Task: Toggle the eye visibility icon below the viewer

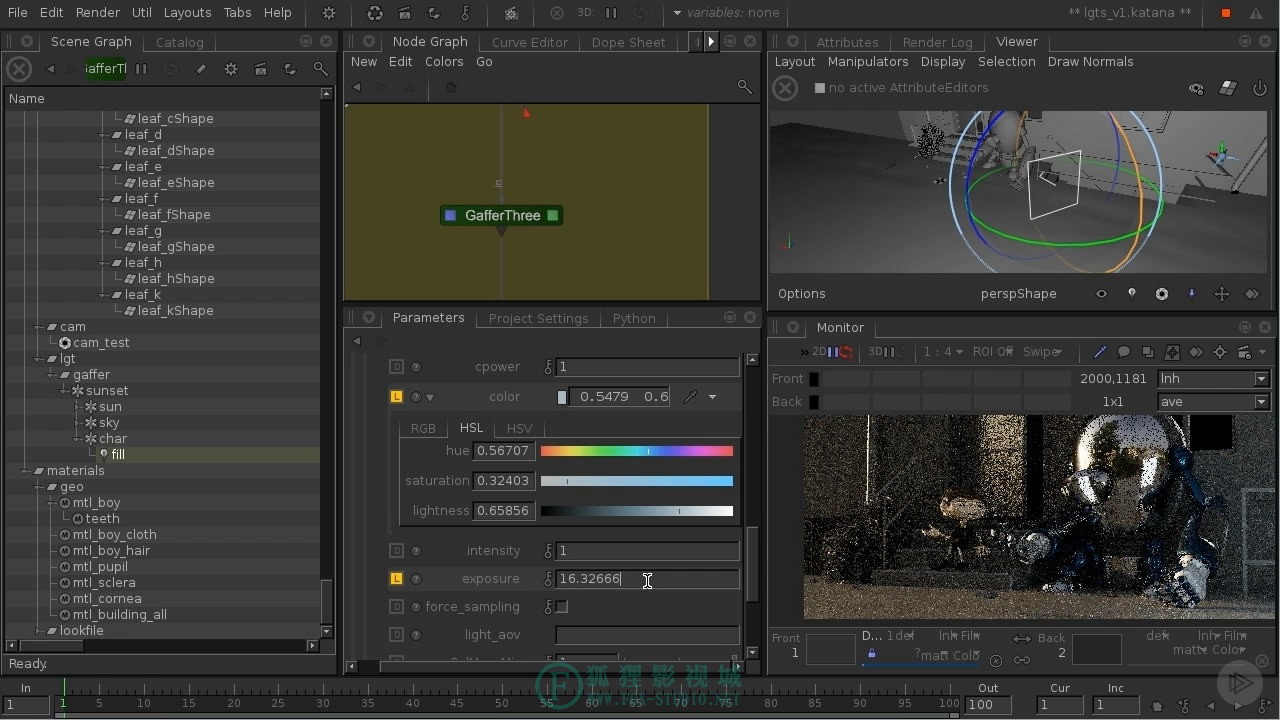Action: pos(1101,294)
